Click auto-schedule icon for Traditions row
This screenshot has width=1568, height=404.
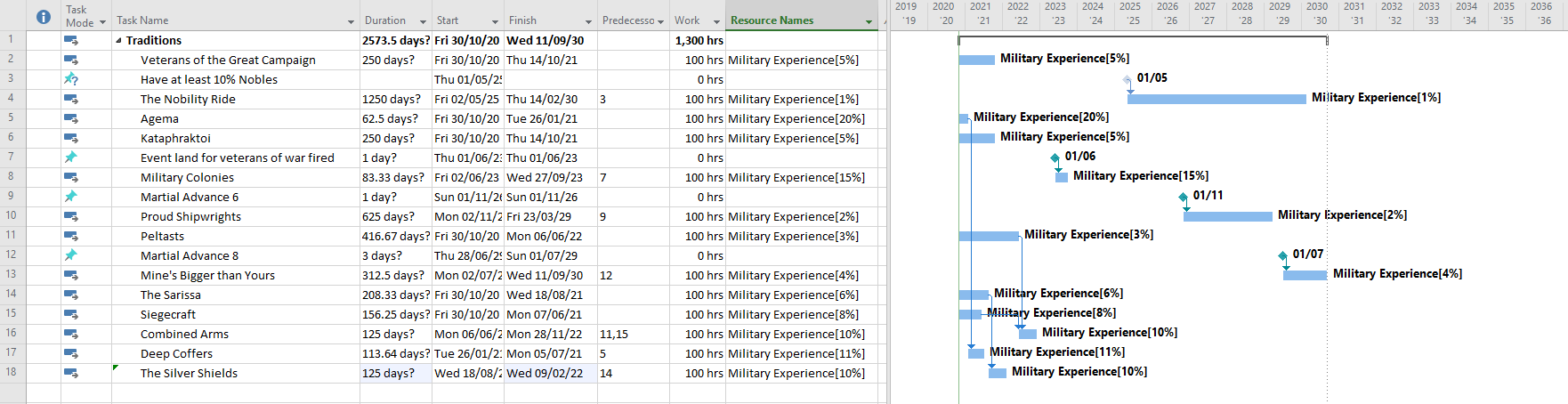coord(71,41)
